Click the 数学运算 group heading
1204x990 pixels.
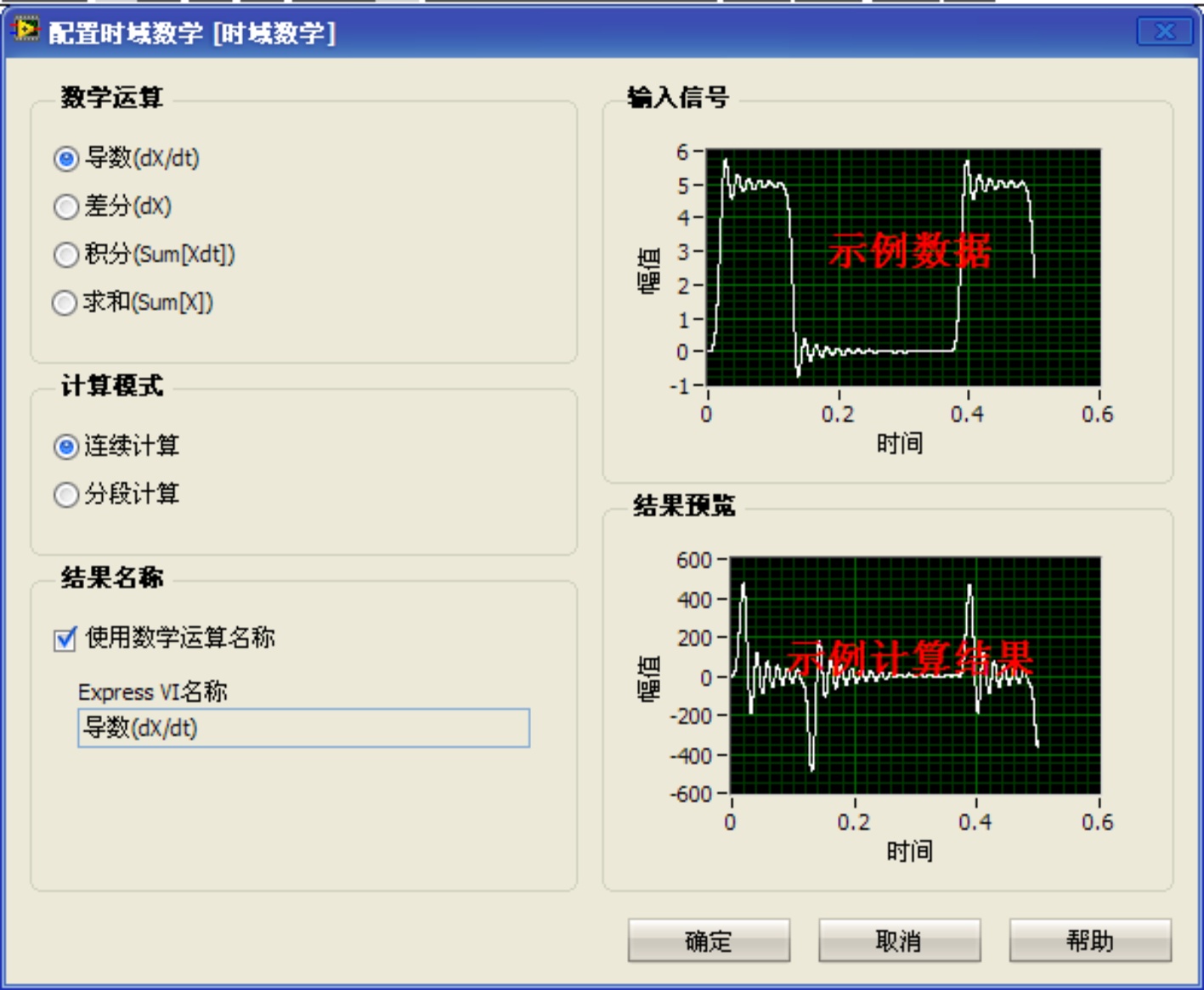coord(111,98)
